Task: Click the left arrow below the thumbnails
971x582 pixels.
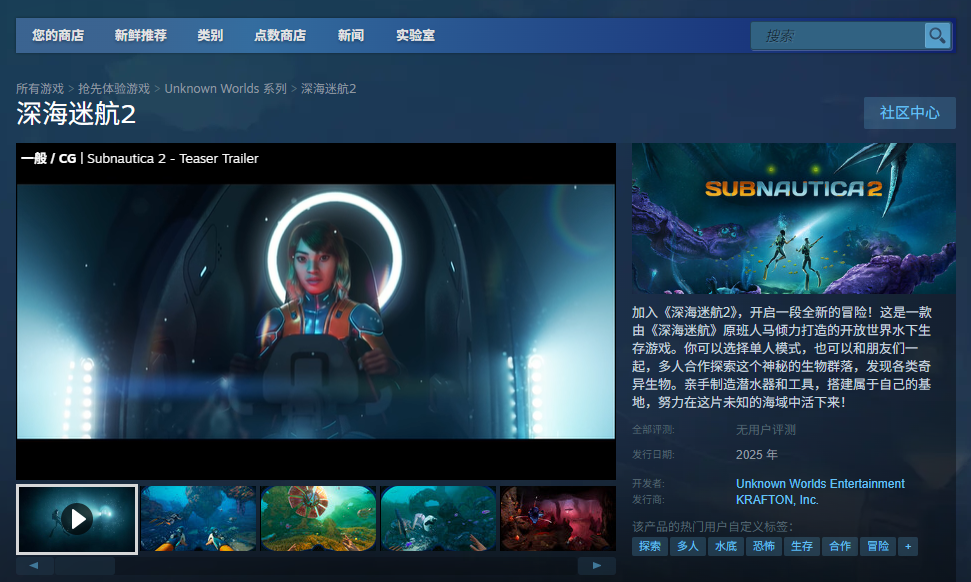Action: 36,565
